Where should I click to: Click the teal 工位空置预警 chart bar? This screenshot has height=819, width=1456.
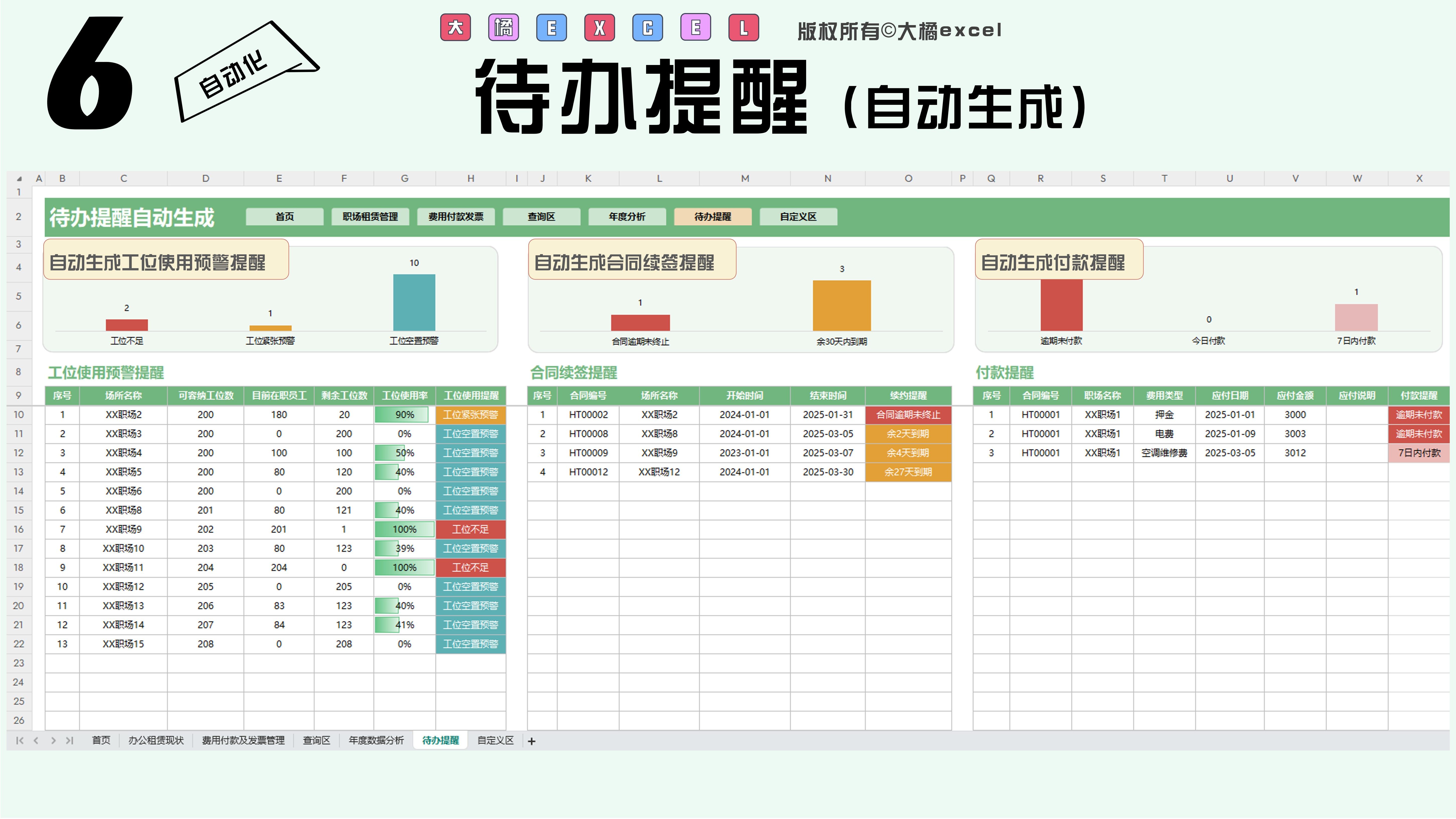click(414, 303)
